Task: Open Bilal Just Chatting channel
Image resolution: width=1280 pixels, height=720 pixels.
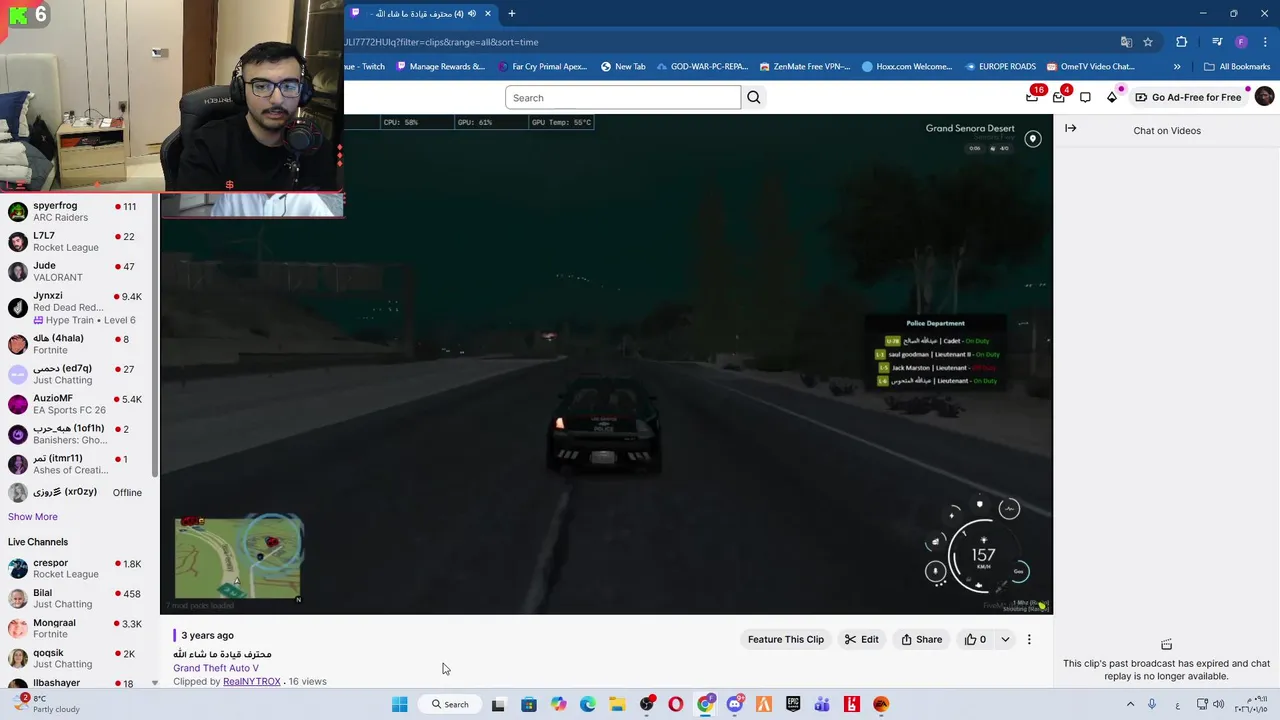Action: pos(78,598)
